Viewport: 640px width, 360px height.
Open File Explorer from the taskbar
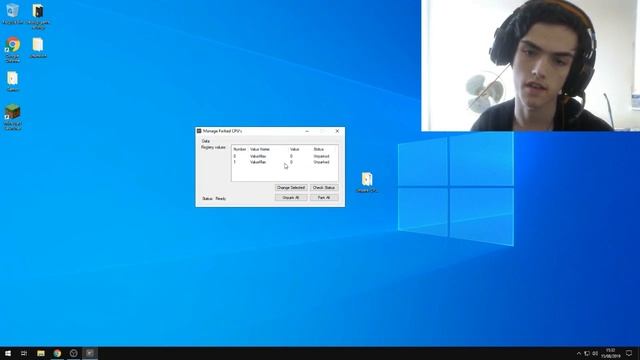[x=41, y=353]
